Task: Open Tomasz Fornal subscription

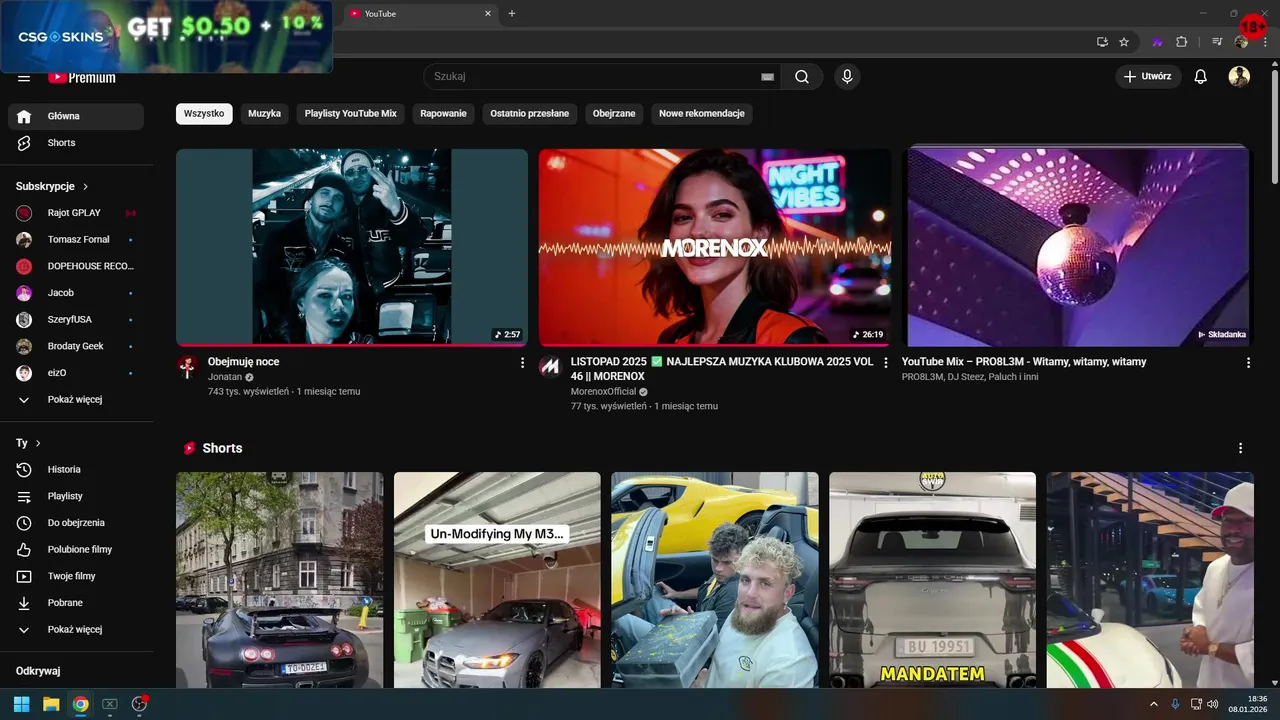Action: [76, 240]
